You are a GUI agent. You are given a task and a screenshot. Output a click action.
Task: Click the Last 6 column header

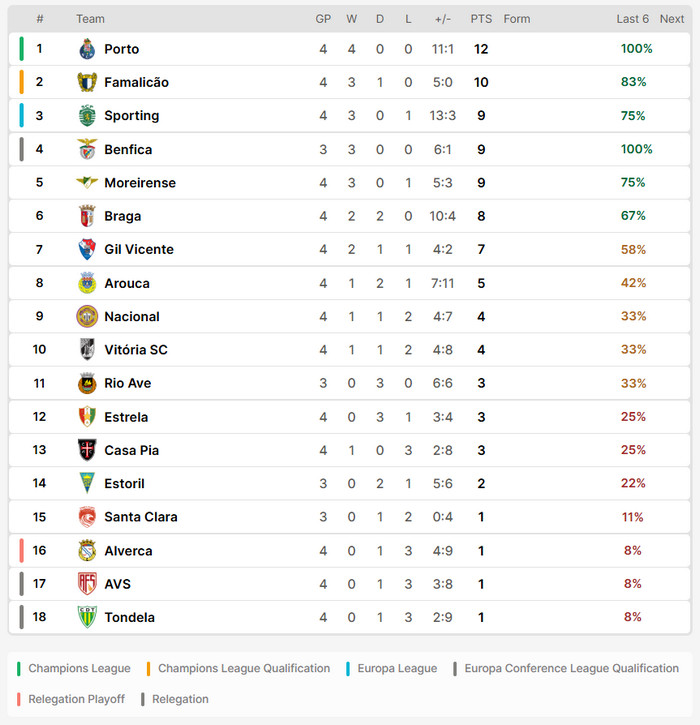(632, 19)
